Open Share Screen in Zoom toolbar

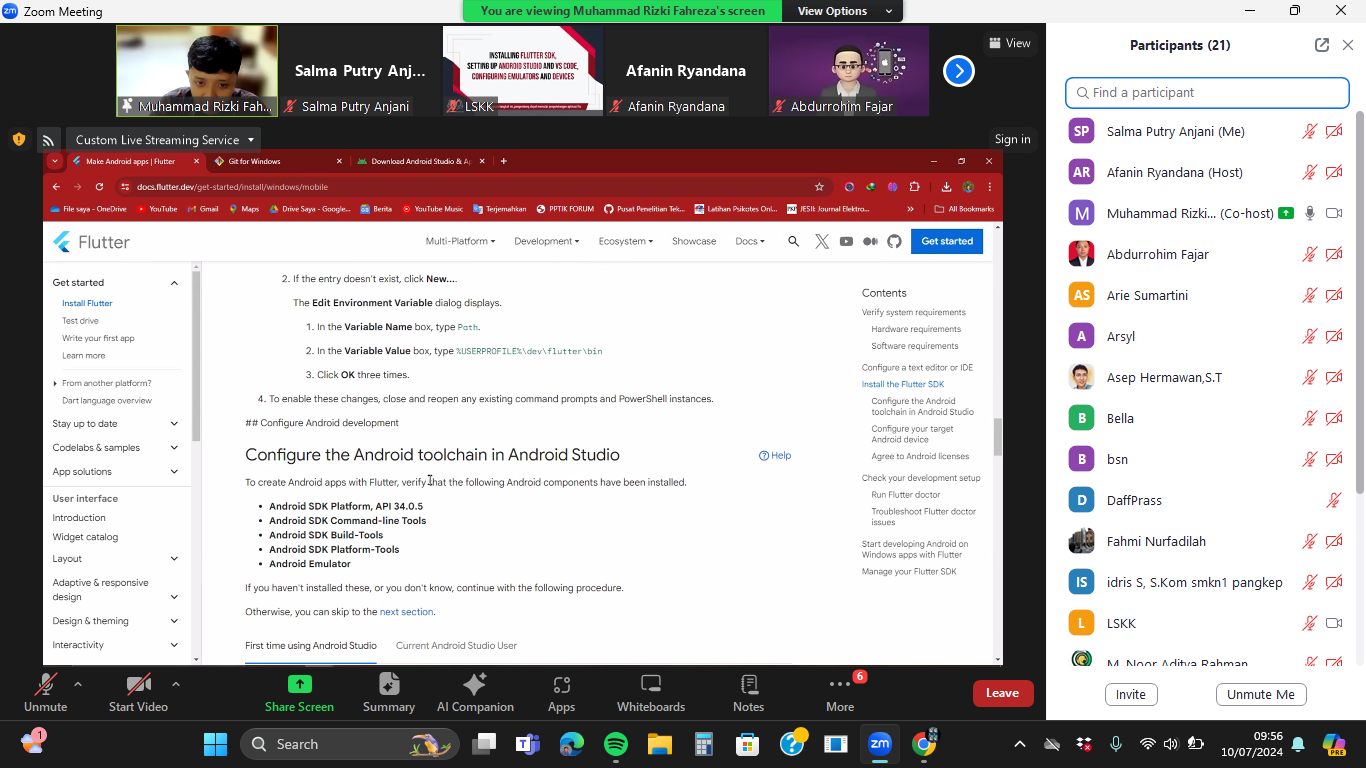[x=299, y=694]
